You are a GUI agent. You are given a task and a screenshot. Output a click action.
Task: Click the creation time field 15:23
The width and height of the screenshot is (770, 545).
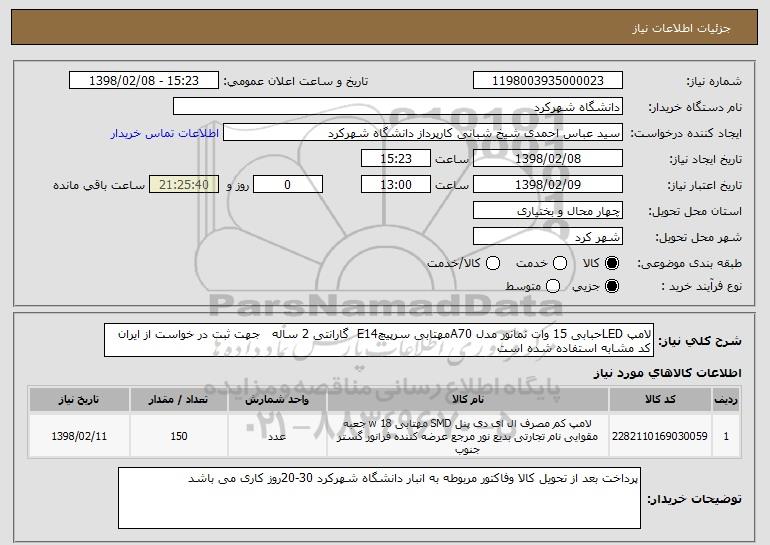pos(396,159)
